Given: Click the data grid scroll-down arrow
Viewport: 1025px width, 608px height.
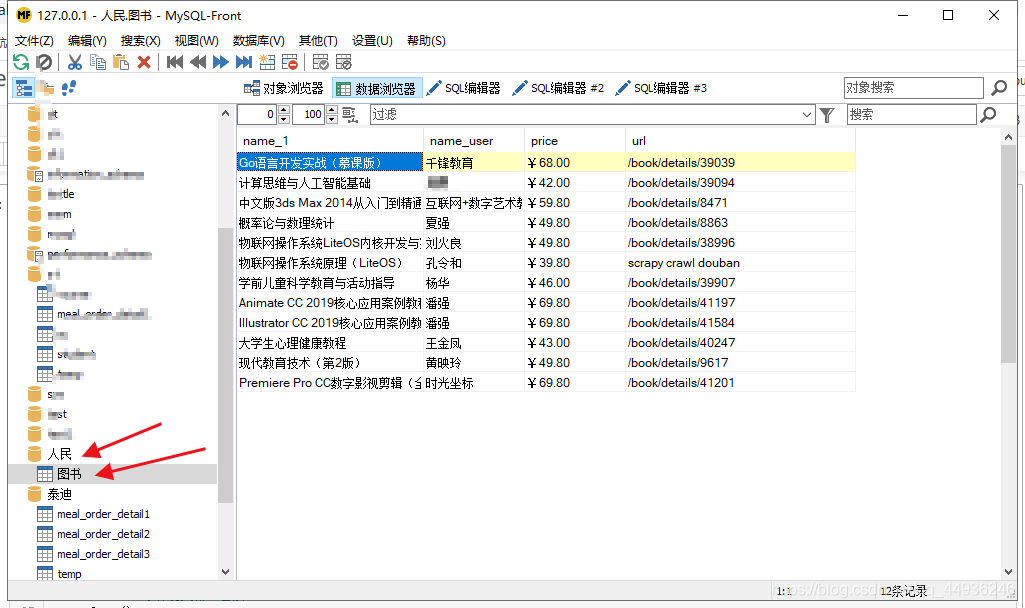Looking at the screenshot, I should click(1008, 571).
